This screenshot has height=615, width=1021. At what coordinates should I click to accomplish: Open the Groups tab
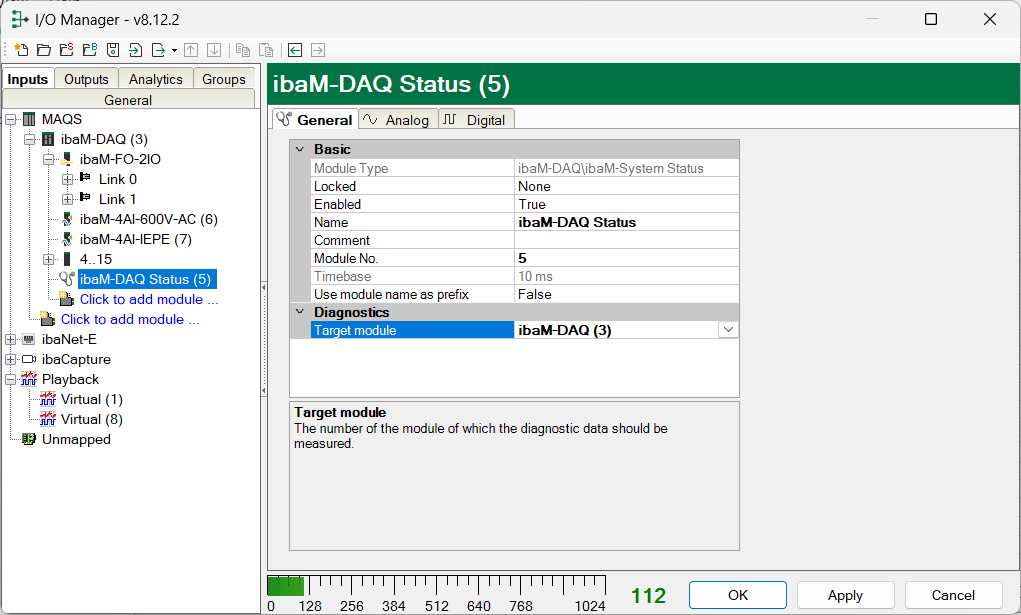(x=223, y=79)
